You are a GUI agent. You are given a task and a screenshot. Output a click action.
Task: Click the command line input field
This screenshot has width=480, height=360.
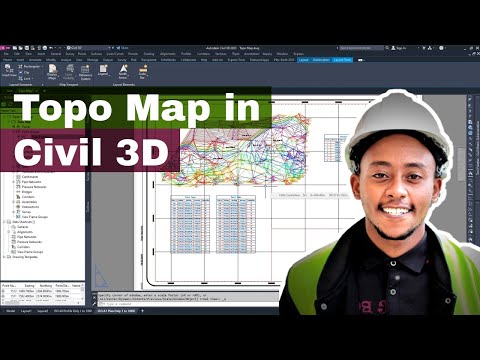(x=187, y=304)
